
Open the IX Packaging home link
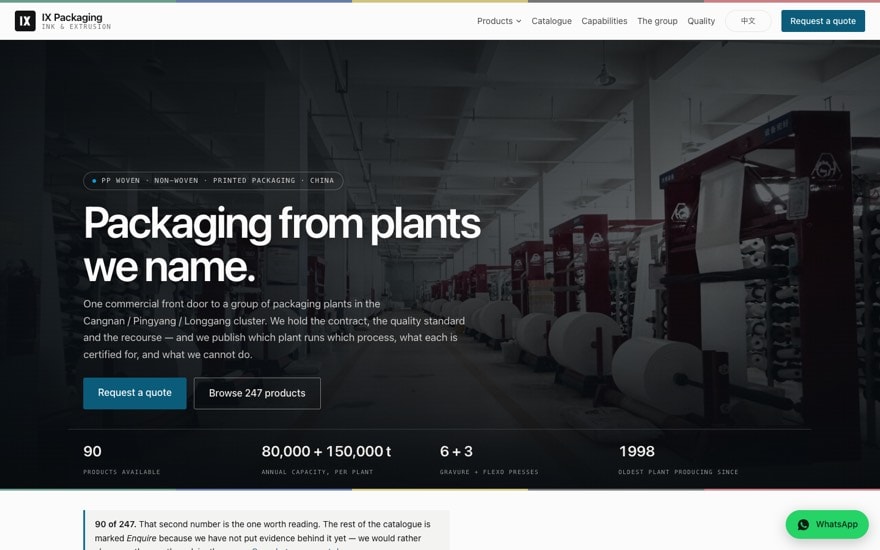tap(63, 21)
